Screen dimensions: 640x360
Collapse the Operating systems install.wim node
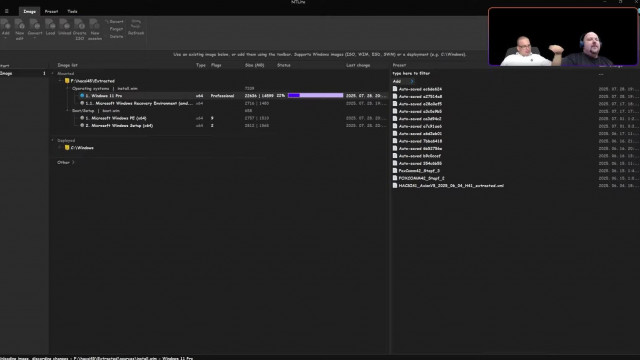pyautogui.click(x=67, y=88)
